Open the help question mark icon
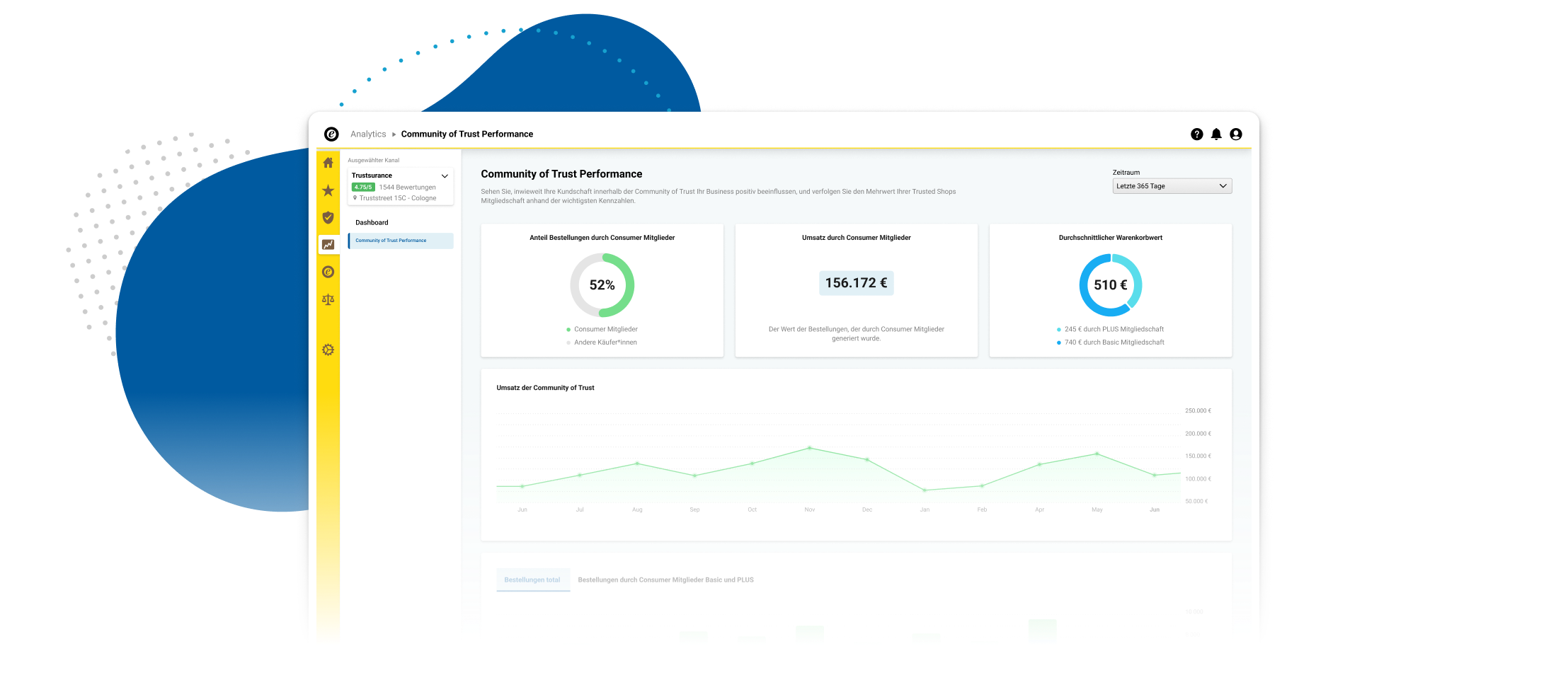The width and height of the screenshot is (1568, 685). pyautogui.click(x=1196, y=134)
